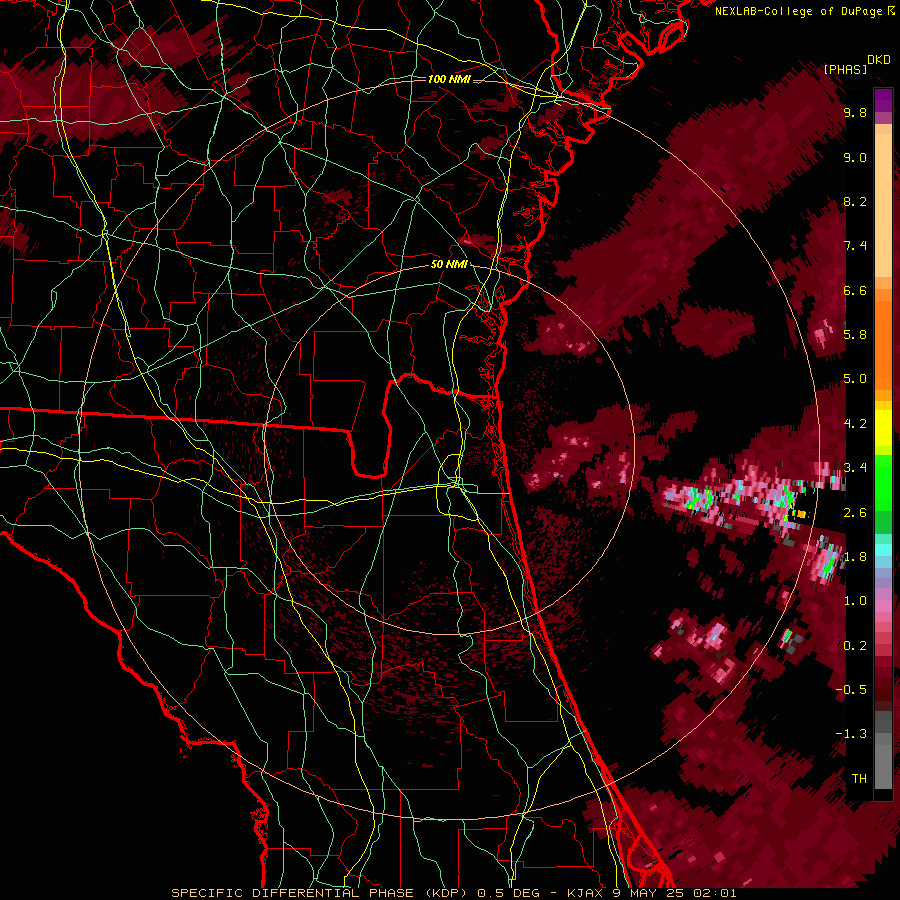The width and height of the screenshot is (900, 900).
Task: Click the -1.3 value on the KDP scale
Action: click(851, 734)
